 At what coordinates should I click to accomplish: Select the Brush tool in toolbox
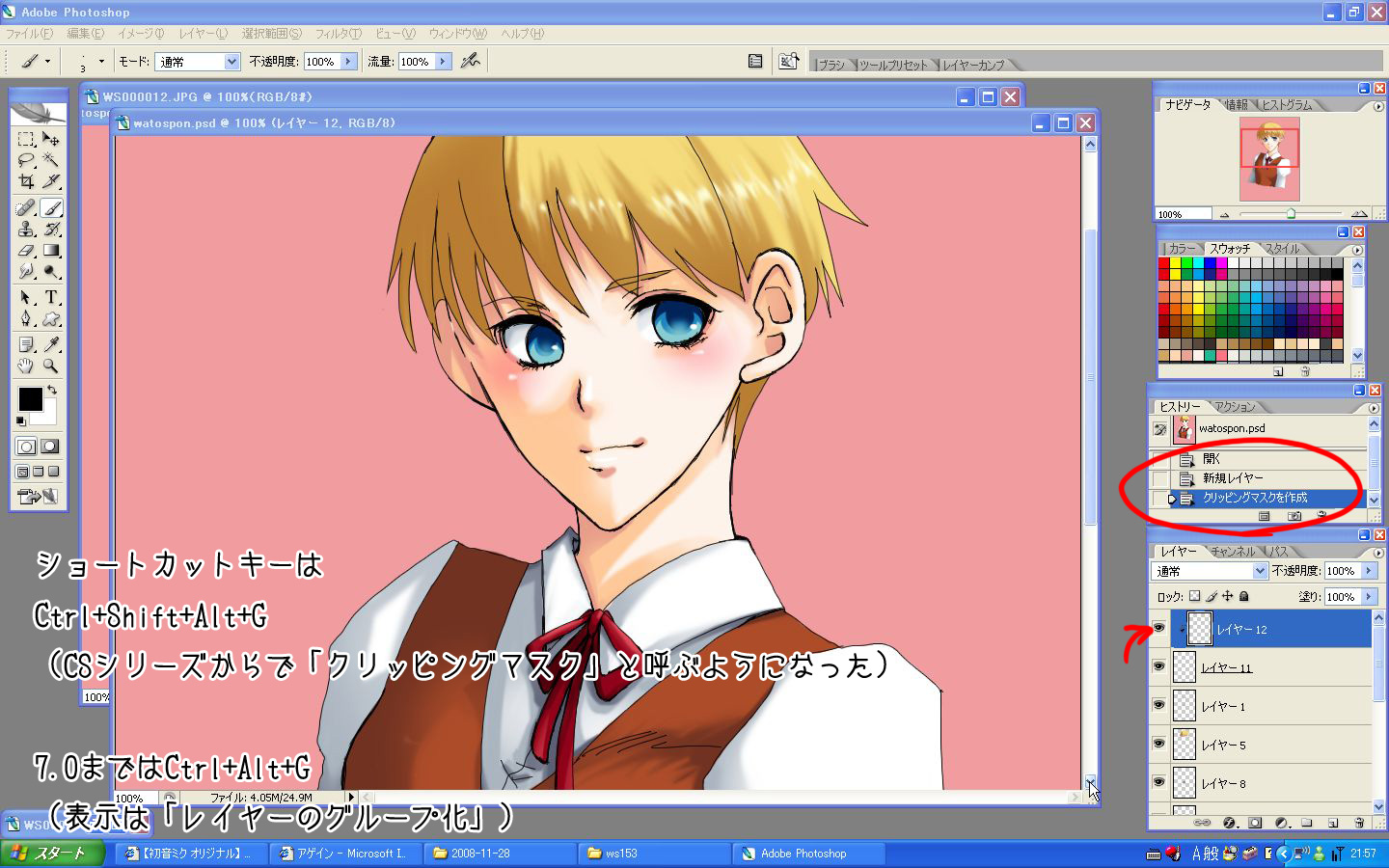51,207
